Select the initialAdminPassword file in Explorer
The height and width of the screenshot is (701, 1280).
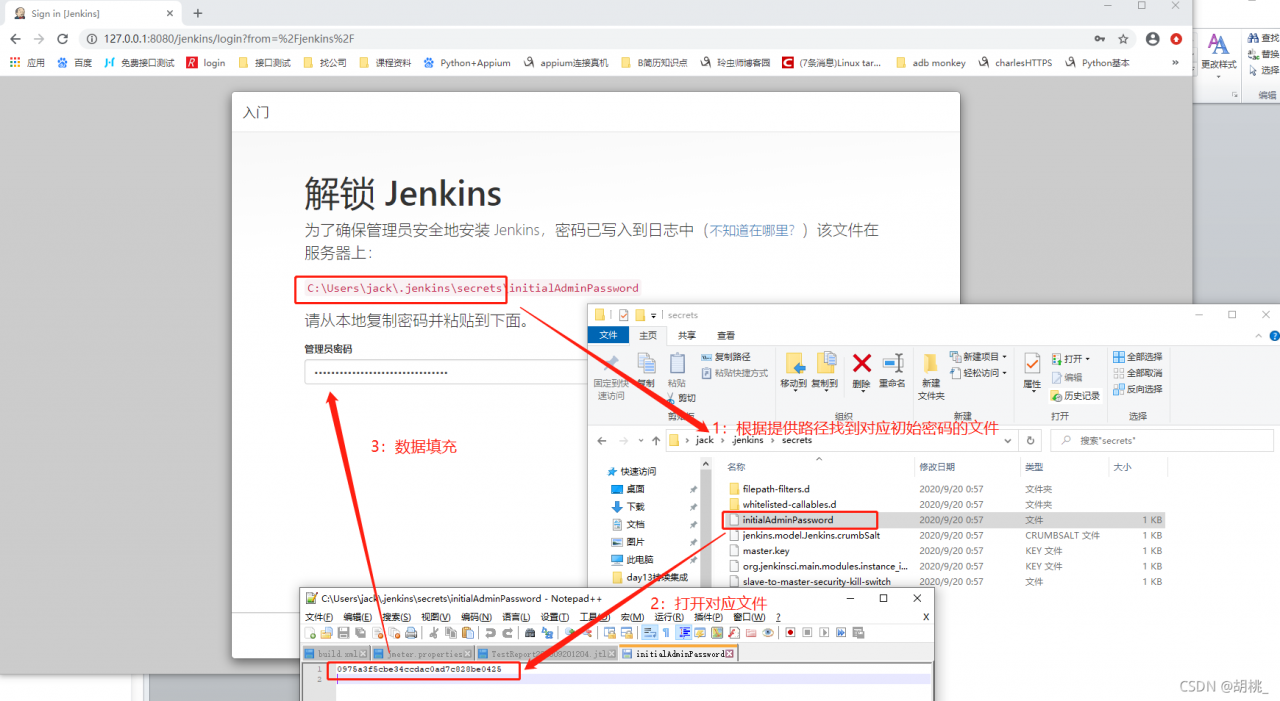click(788, 520)
